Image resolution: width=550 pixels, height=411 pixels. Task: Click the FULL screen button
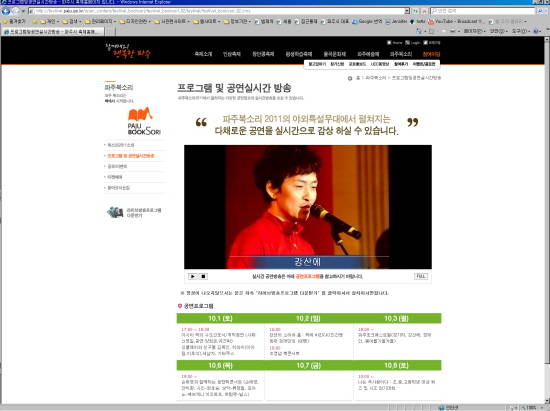(x=421, y=276)
